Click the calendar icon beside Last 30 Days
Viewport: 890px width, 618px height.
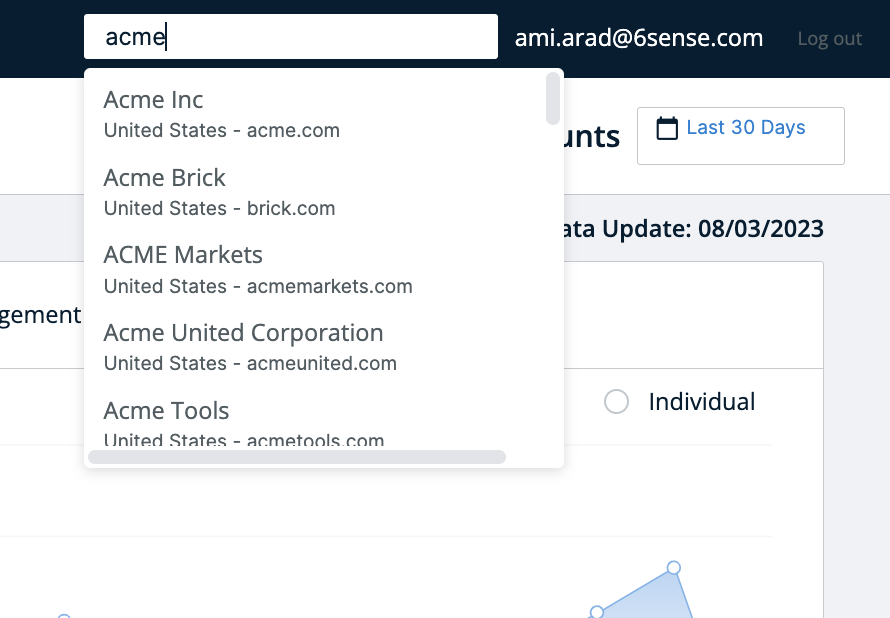tap(667, 128)
